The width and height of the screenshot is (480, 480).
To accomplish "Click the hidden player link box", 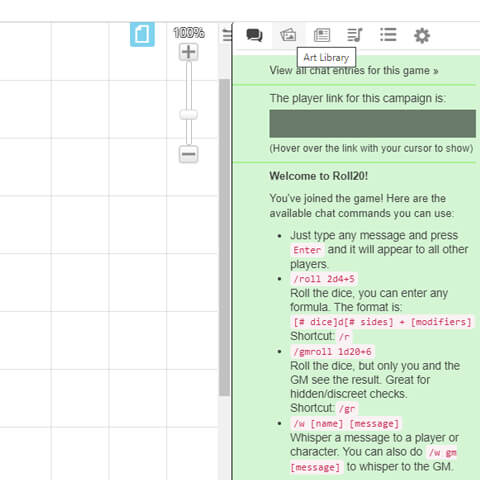I will 373,124.
